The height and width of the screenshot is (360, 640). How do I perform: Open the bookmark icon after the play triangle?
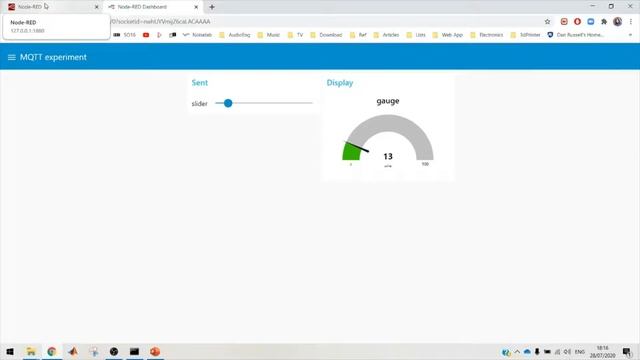(x=173, y=35)
